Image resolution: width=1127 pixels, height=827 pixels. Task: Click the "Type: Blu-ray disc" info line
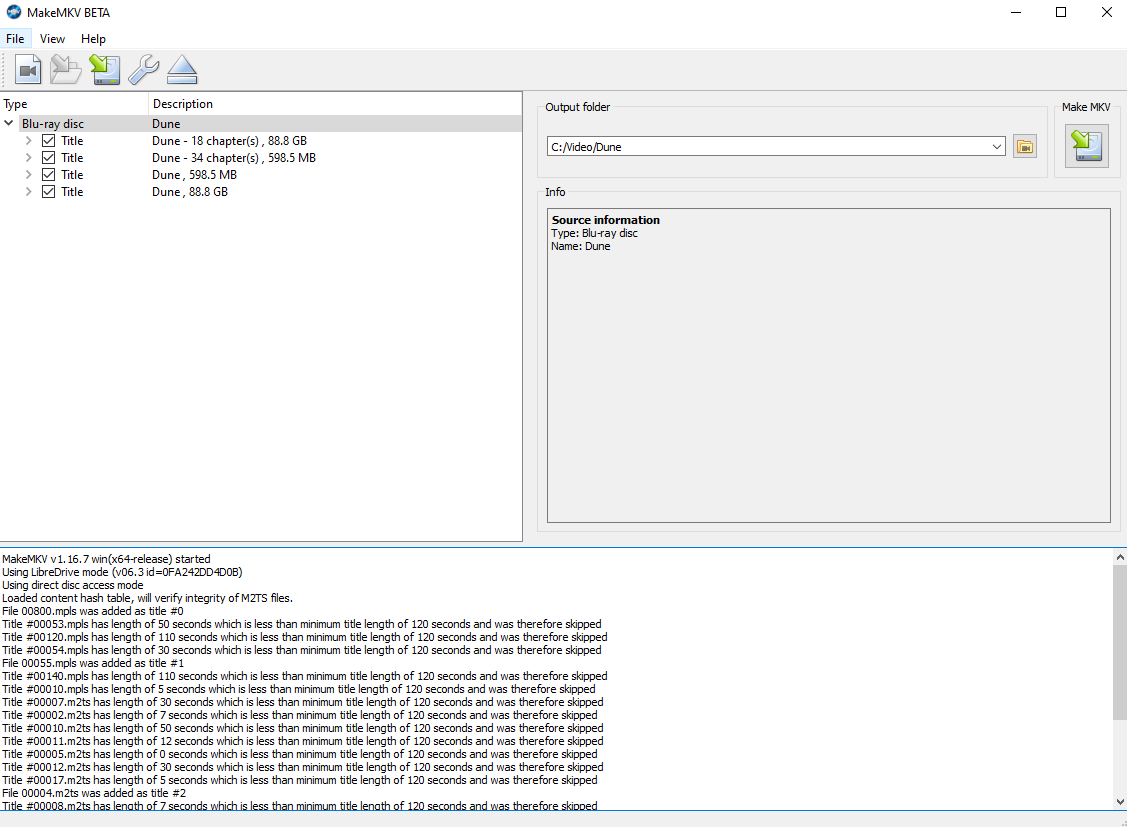(x=594, y=233)
